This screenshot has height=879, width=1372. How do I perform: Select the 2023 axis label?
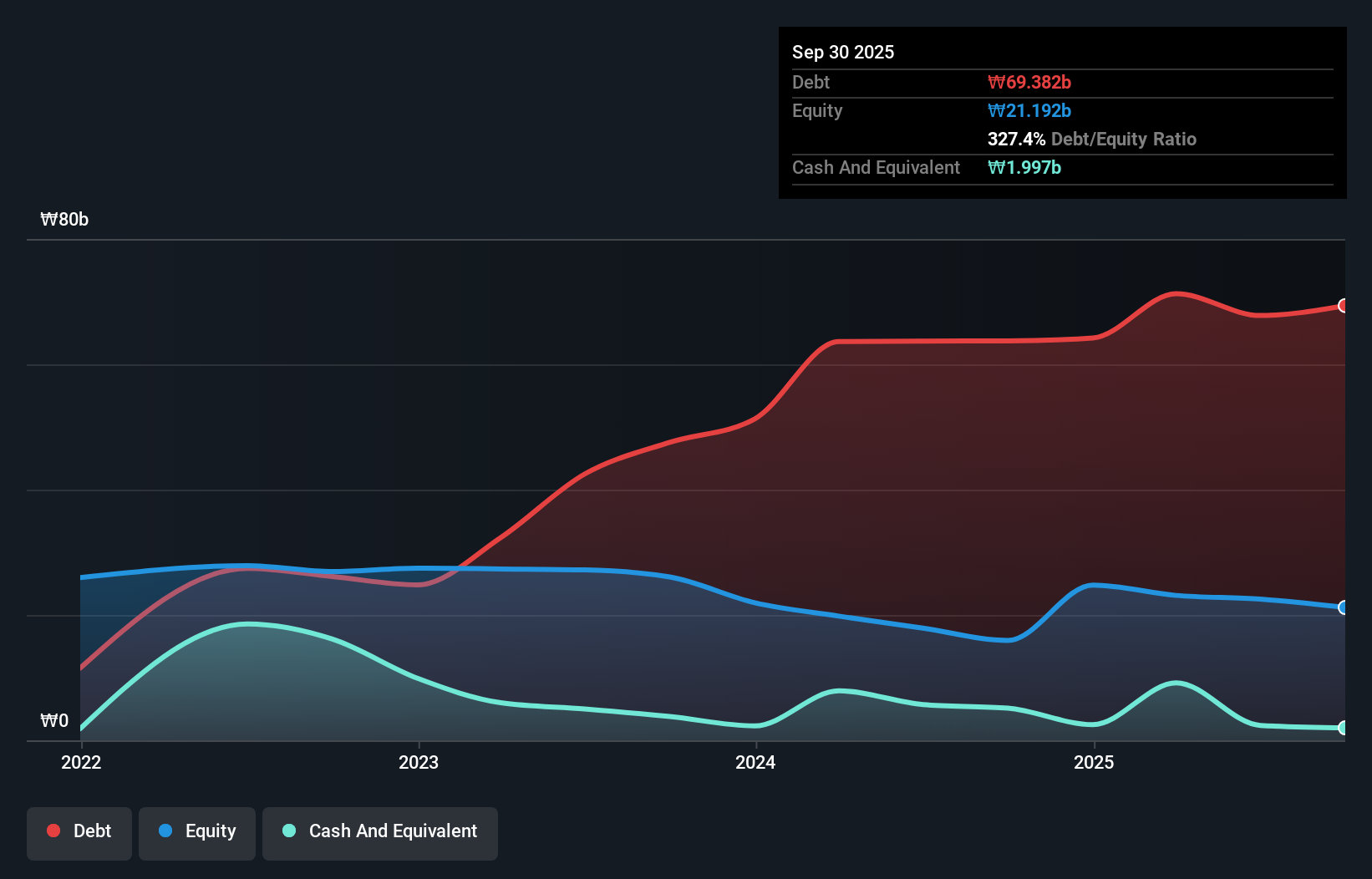419,762
